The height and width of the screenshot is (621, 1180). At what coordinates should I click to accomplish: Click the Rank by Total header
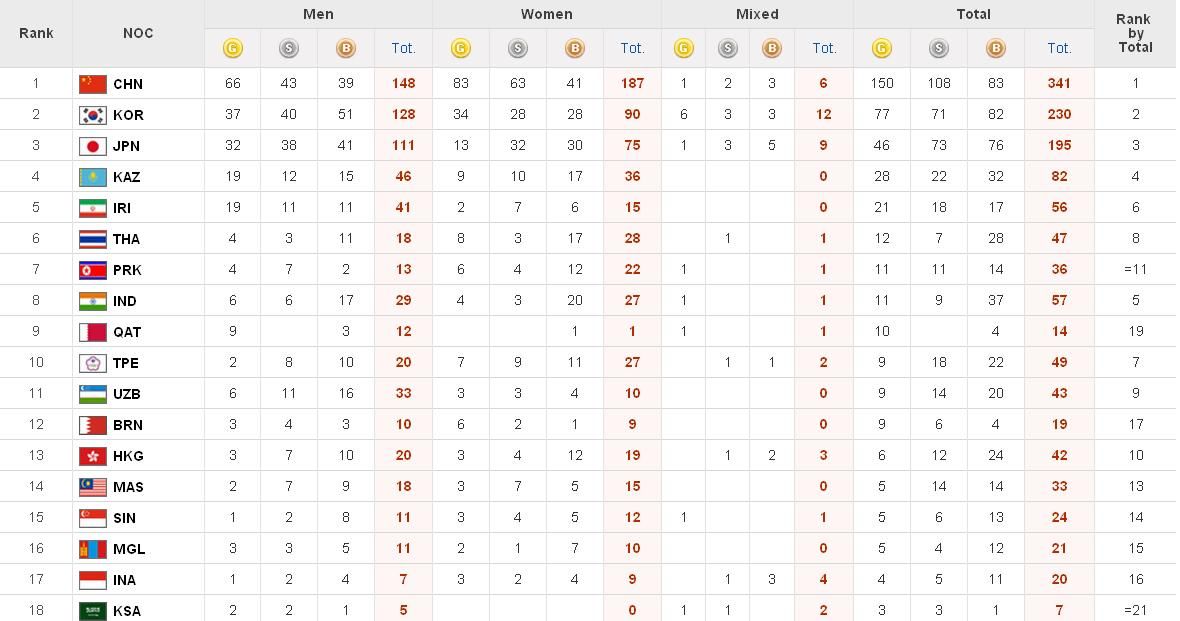click(1135, 33)
